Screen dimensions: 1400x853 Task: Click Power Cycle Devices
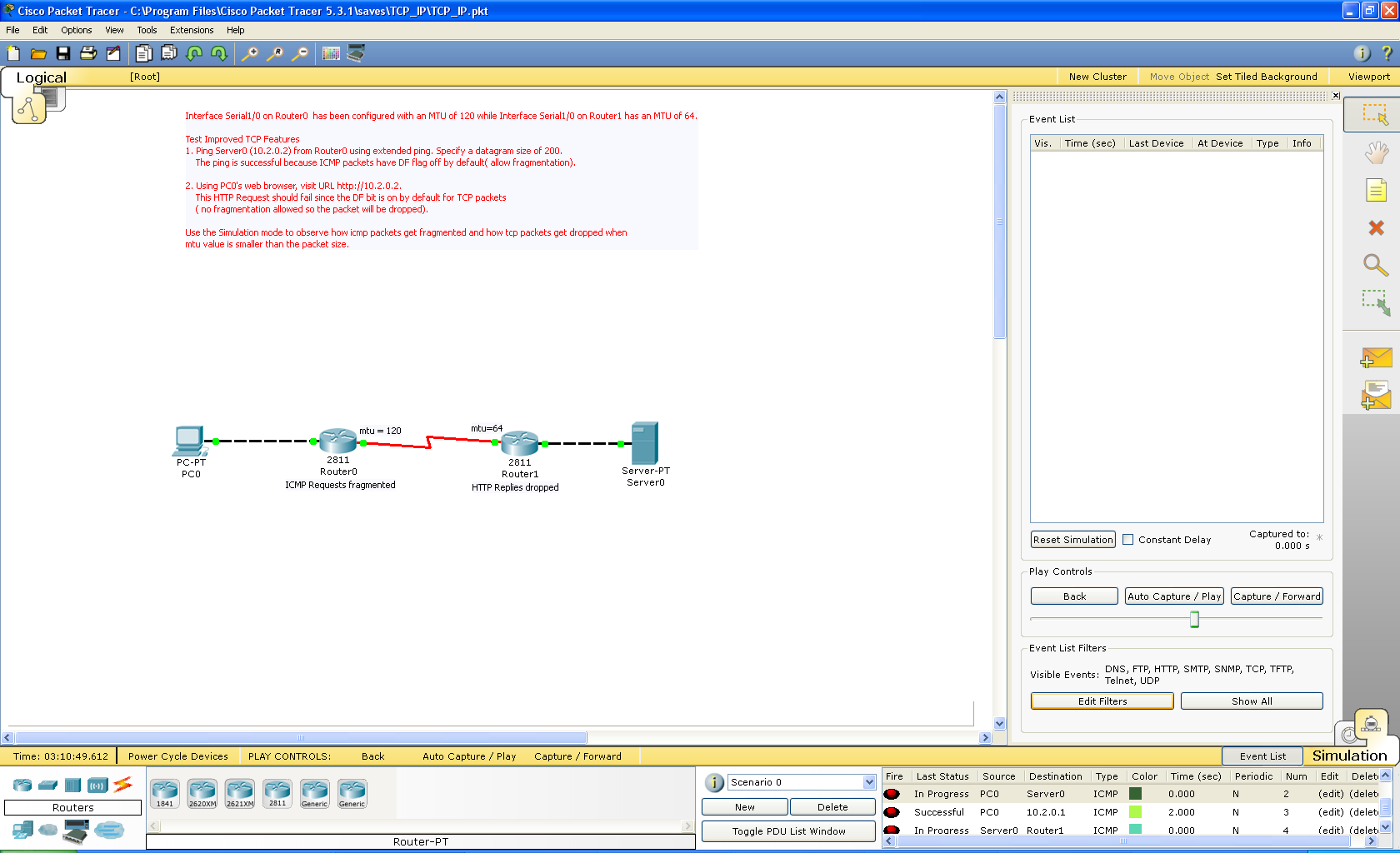click(x=178, y=756)
